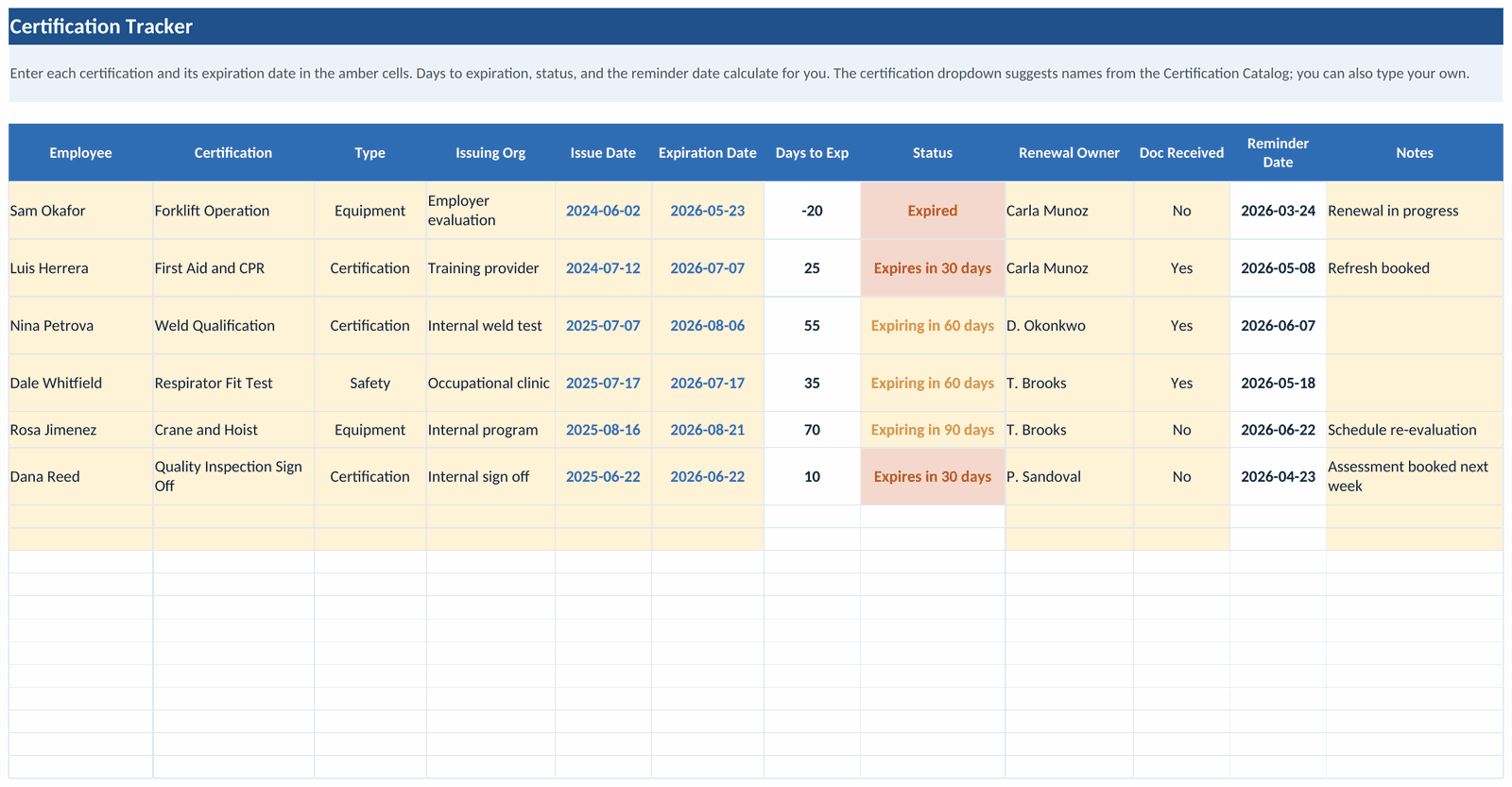Select the 55 days to expiration cell
The height and width of the screenshot is (787, 1512).
pos(812,326)
